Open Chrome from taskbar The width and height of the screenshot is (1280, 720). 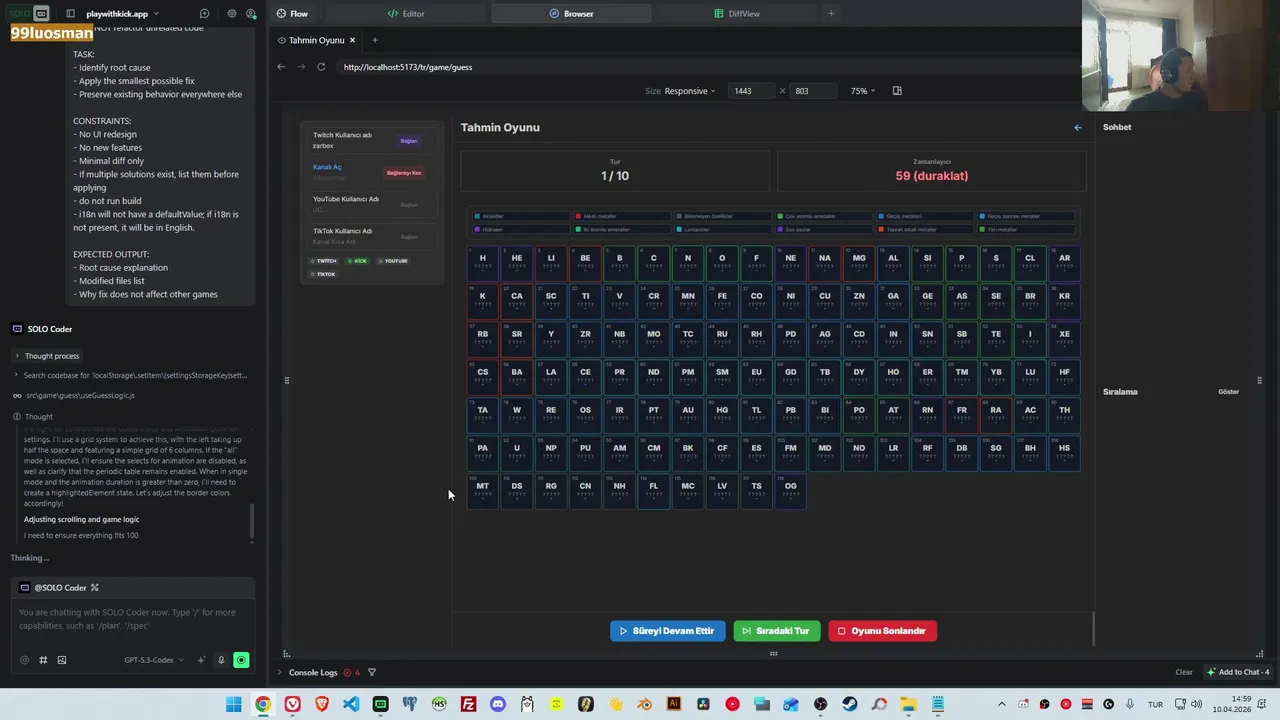click(263, 704)
